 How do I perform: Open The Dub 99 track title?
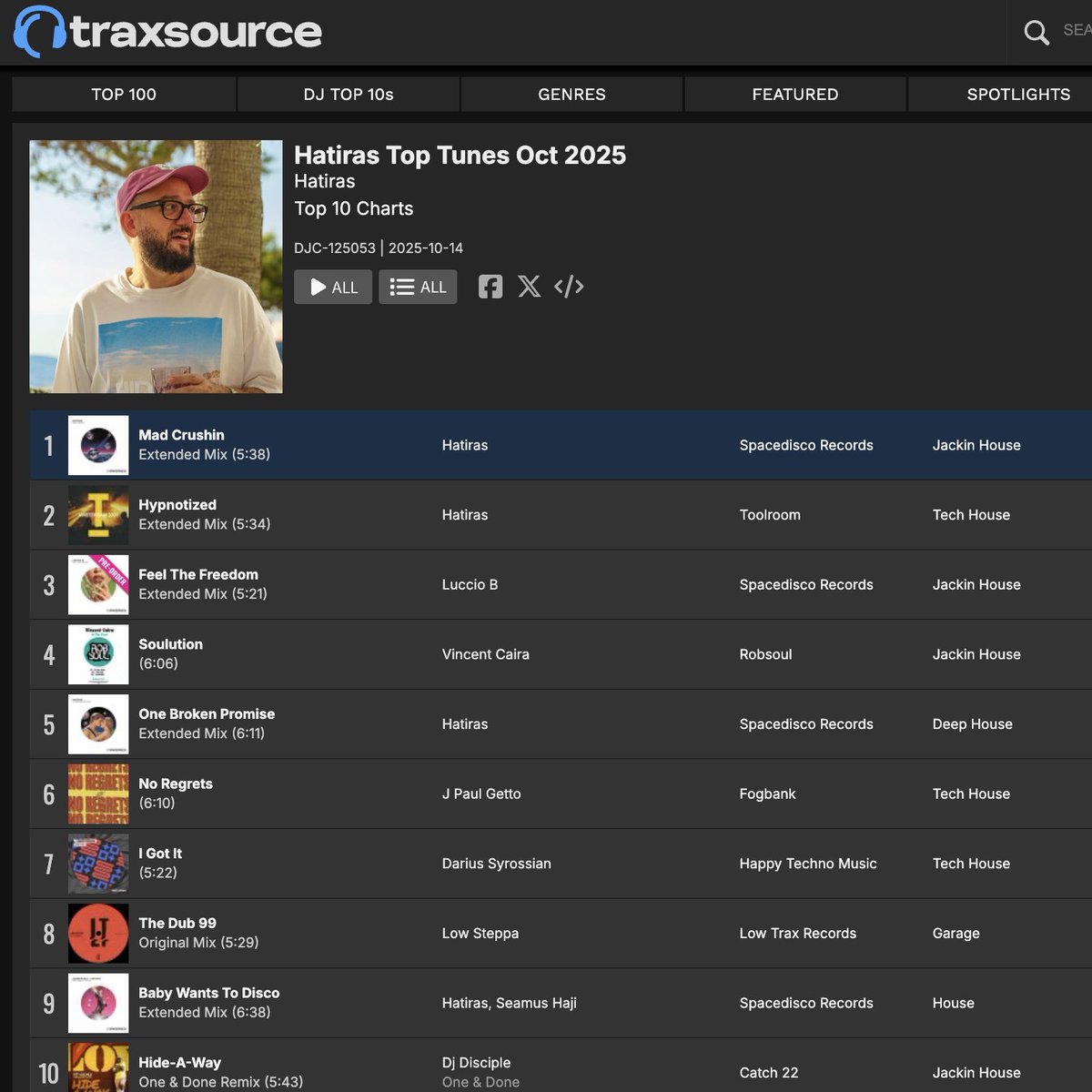click(177, 923)
